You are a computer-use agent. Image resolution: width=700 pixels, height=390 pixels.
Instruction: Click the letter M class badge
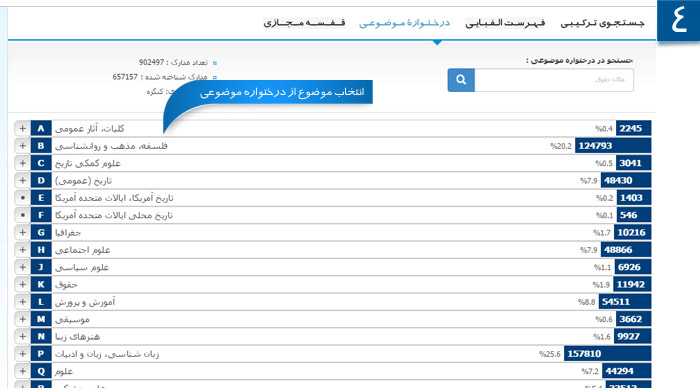[x=41, y=319]
